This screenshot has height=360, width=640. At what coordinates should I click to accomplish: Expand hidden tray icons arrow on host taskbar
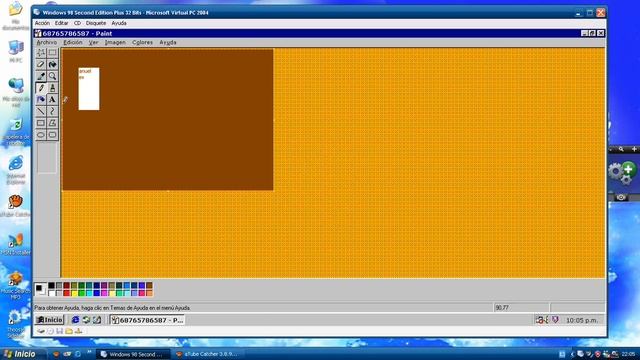click(x=572, y=354)
